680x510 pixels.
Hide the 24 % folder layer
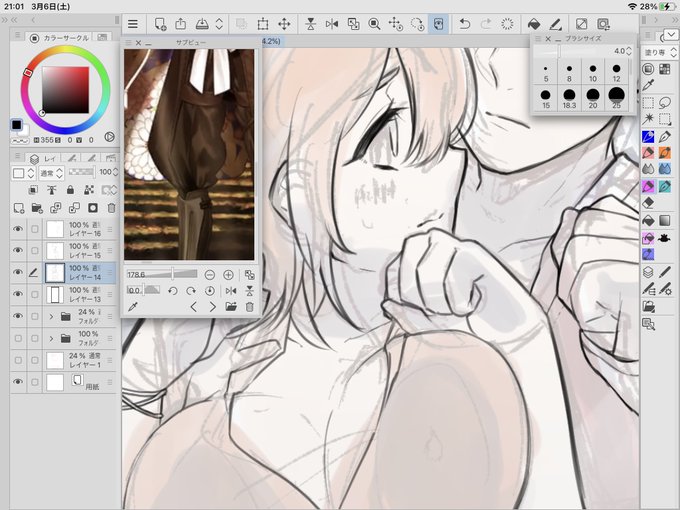(18, 316)
